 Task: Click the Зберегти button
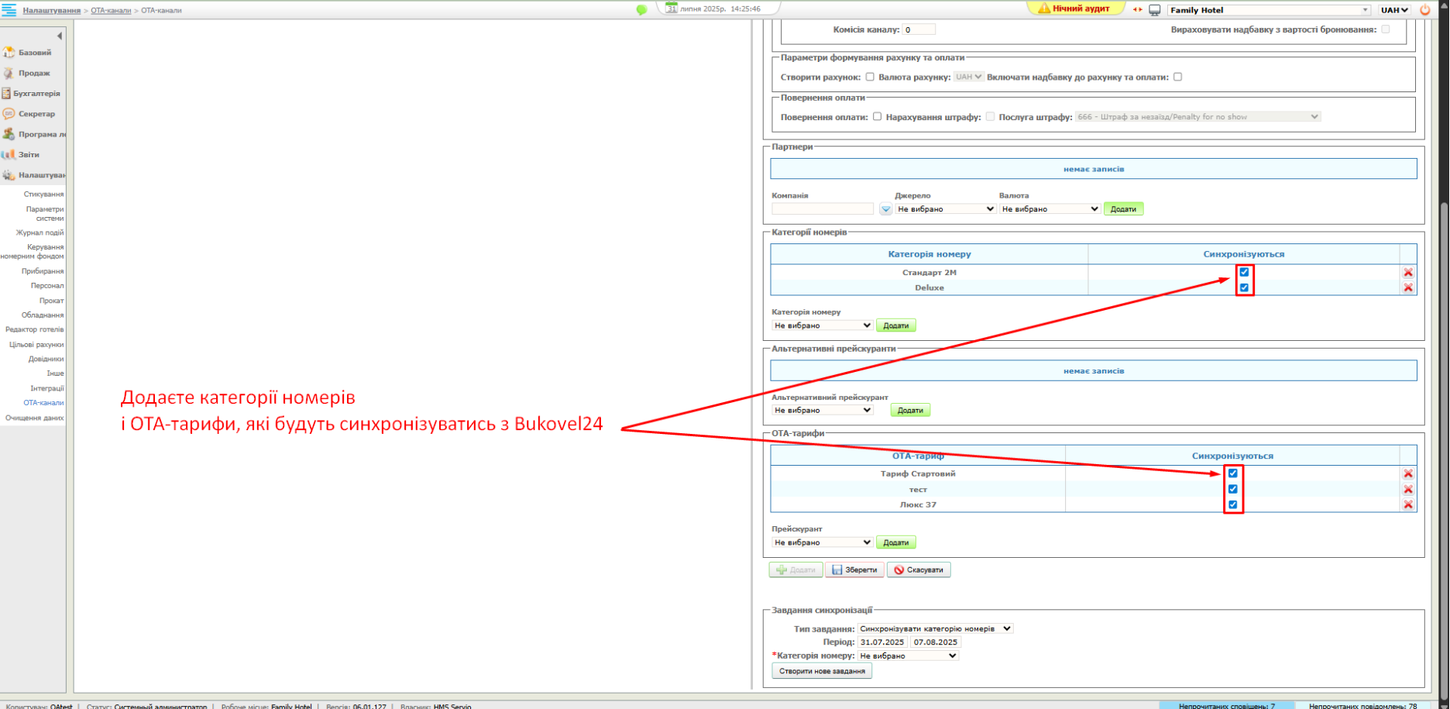(x=855, y=568)
